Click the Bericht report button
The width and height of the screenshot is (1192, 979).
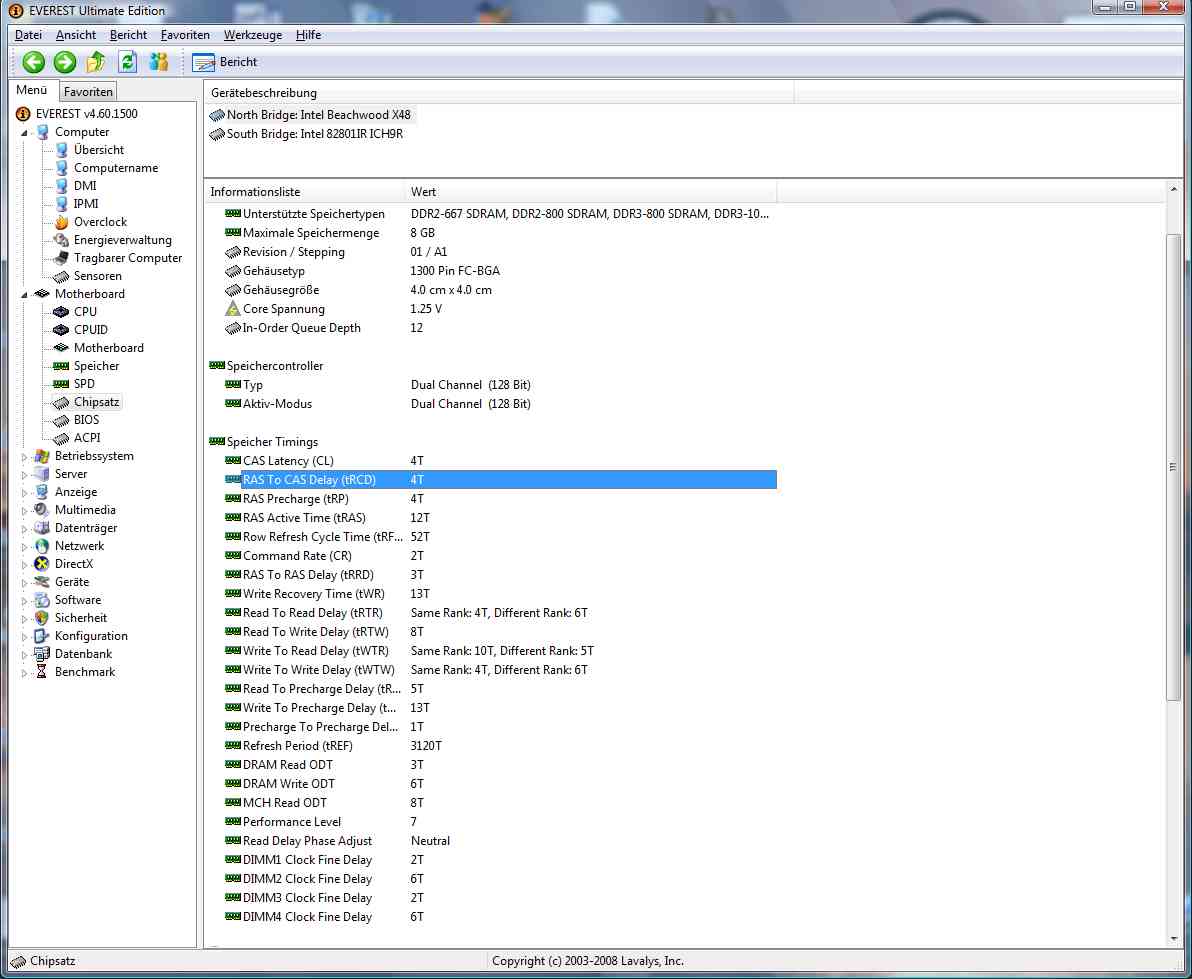(224, 62)
